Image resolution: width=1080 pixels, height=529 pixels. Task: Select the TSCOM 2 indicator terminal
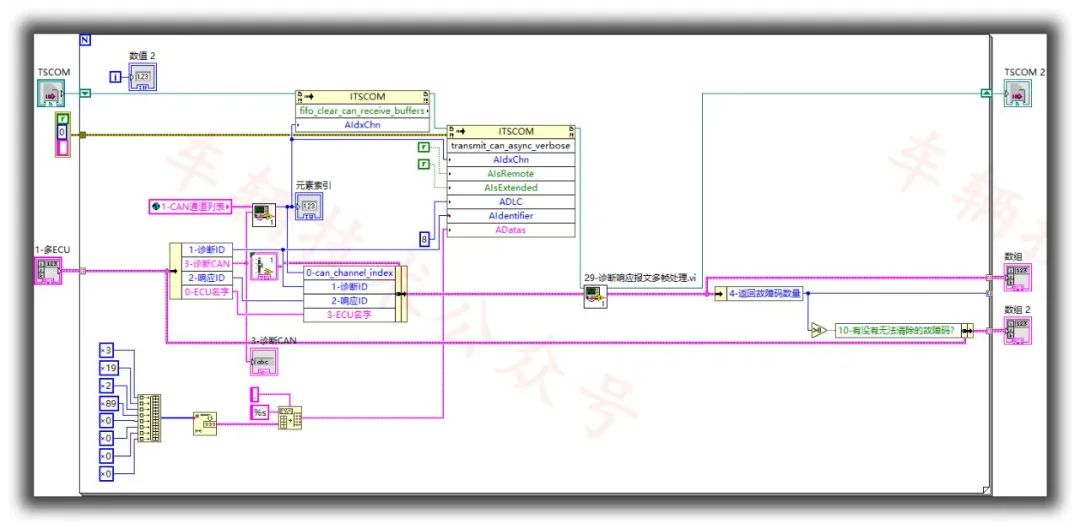[x=1017, y=93]
